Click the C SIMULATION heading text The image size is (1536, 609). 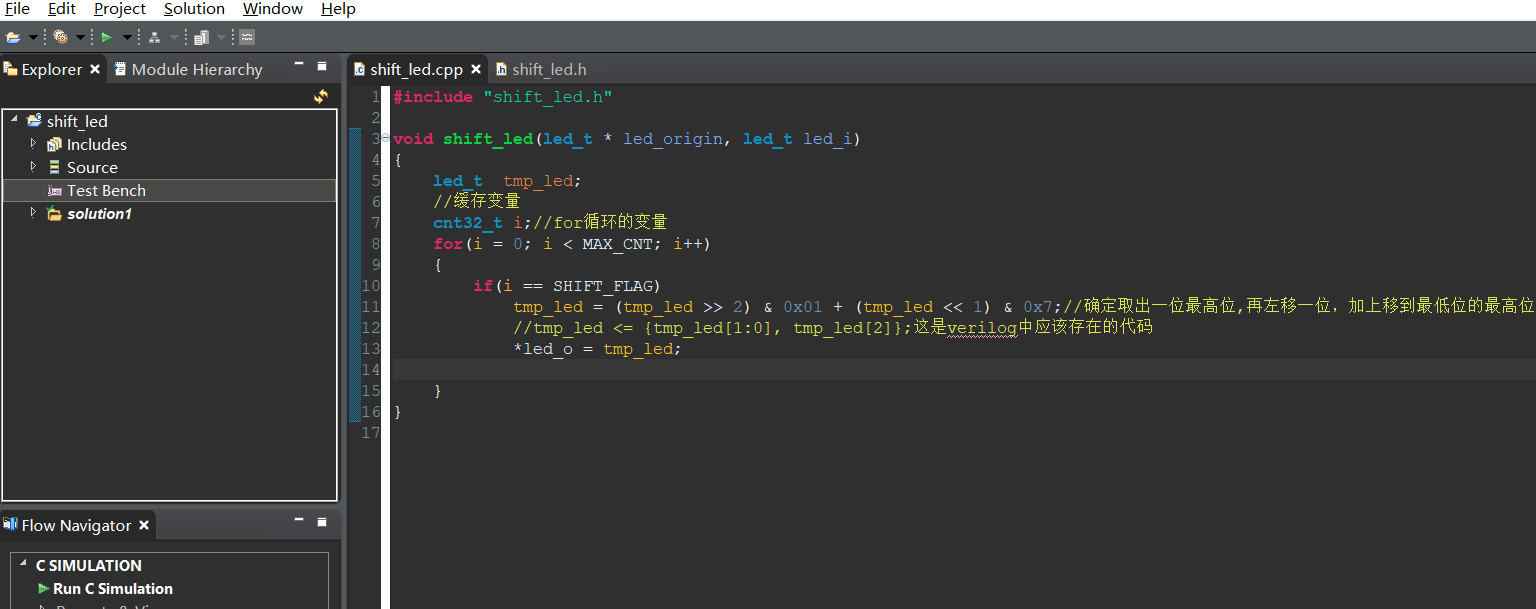pos(89,565)
